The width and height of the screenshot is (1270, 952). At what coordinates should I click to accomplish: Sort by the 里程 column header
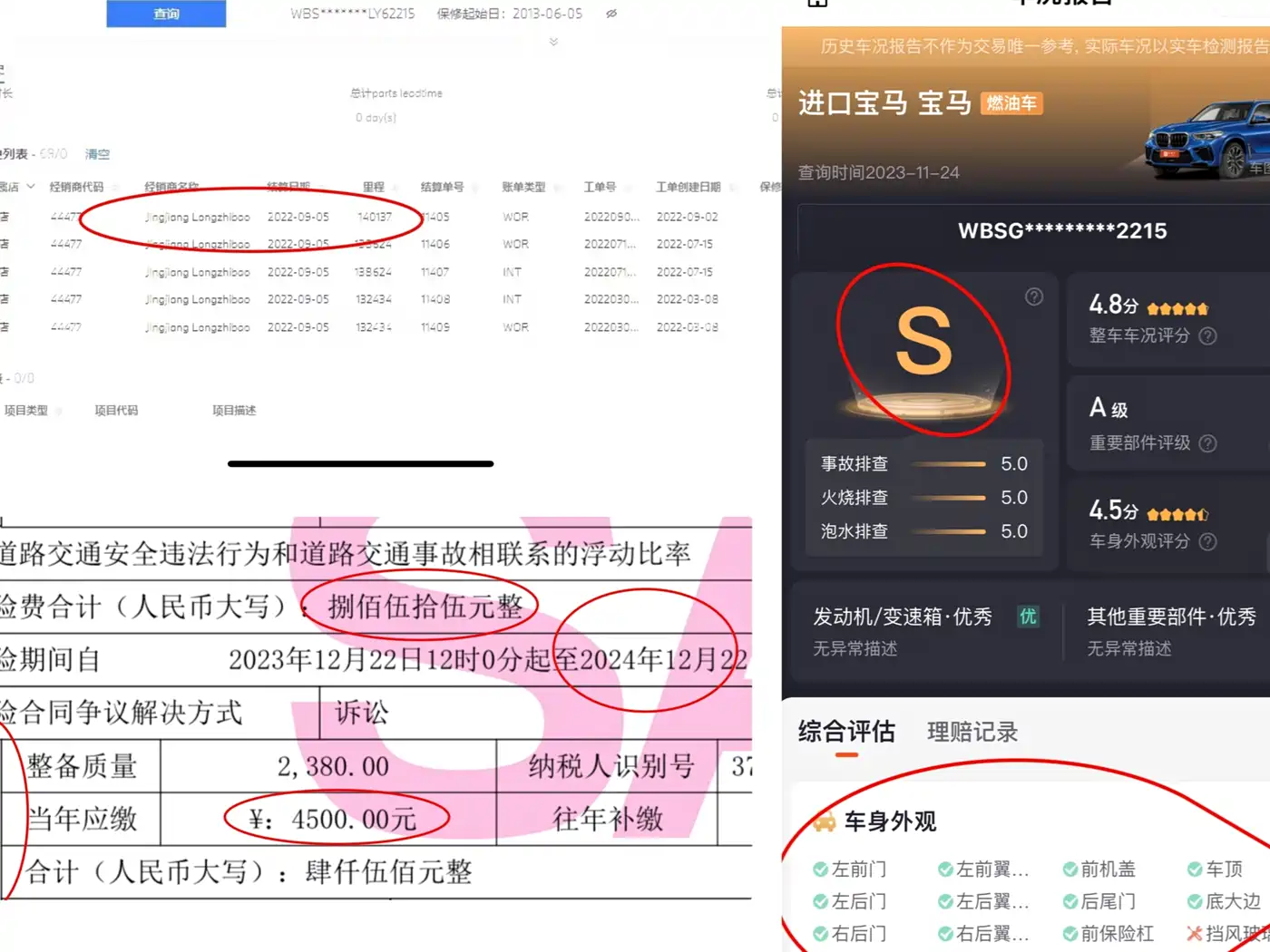click(374, 187)
